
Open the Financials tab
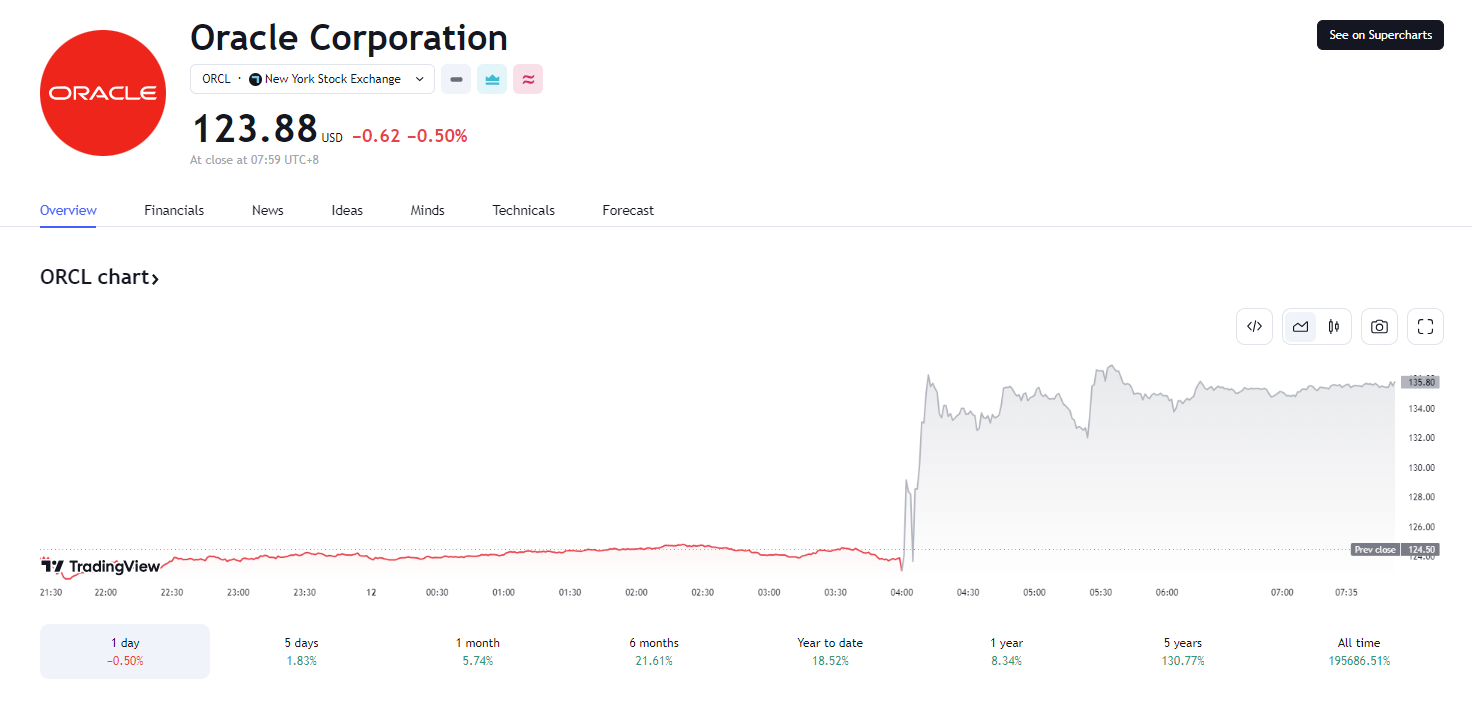174,210
